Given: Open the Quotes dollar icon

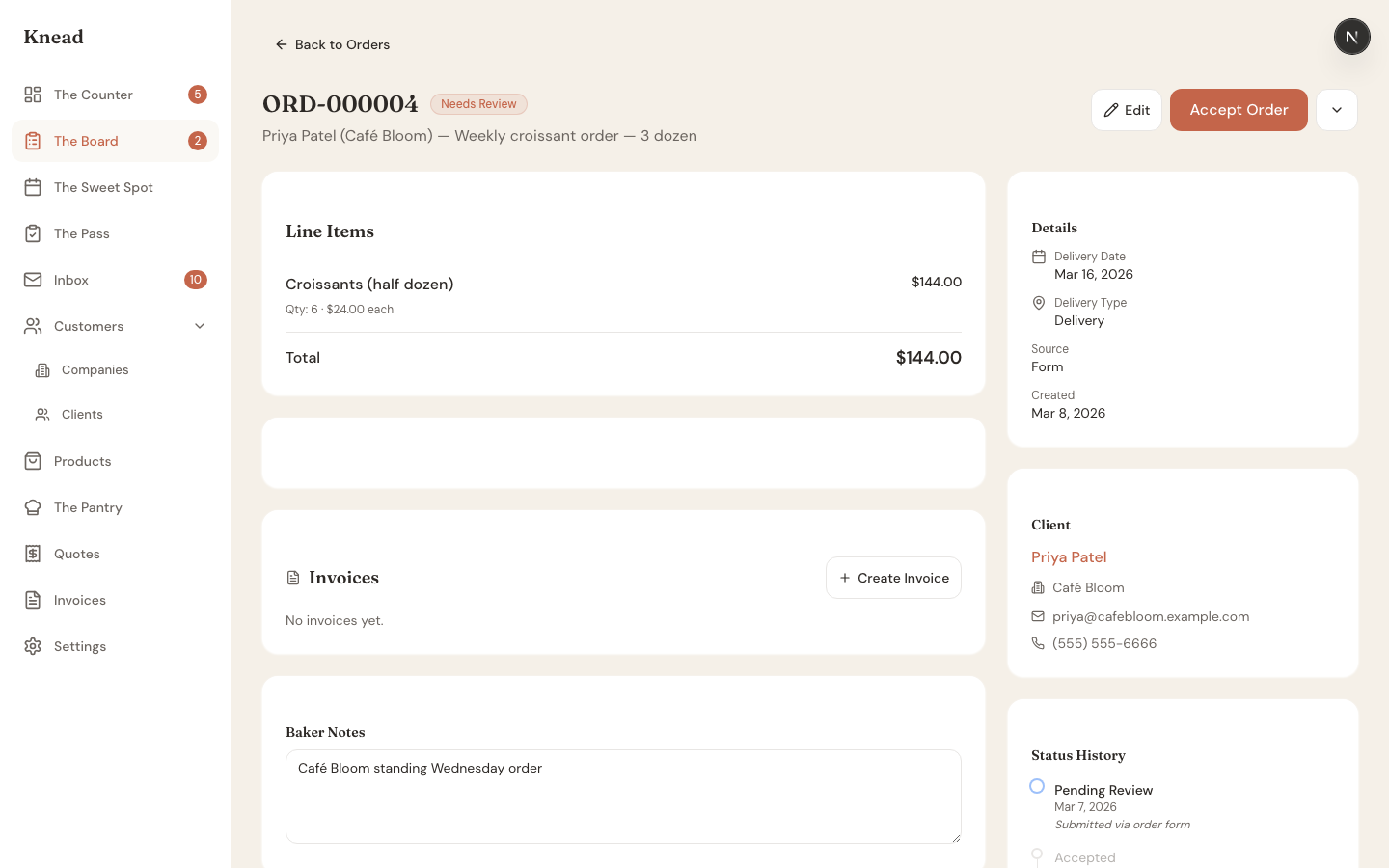Looking at the screenshot, I should (32, 554).
